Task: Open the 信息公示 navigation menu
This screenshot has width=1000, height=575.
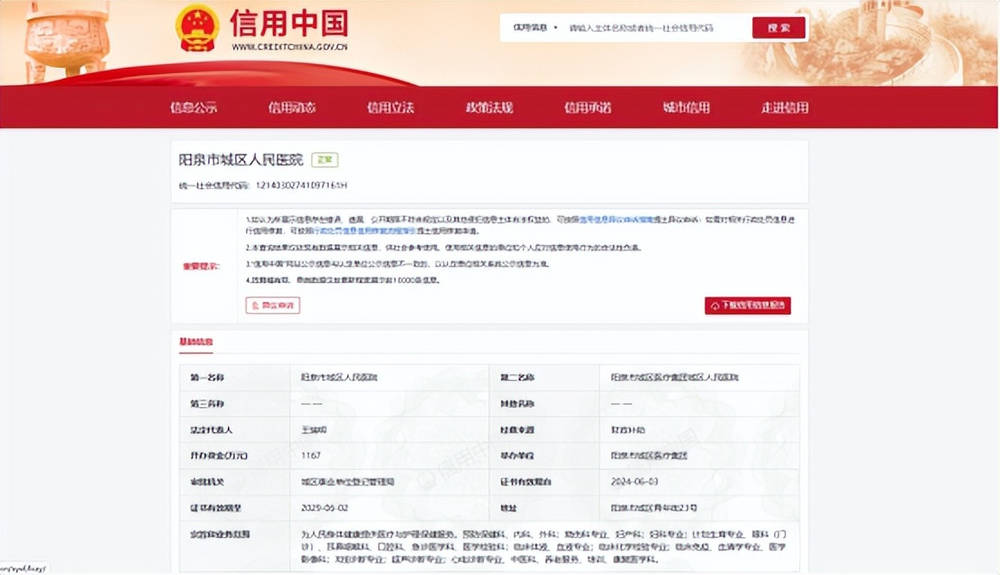Action: click(x=193, y=108)
